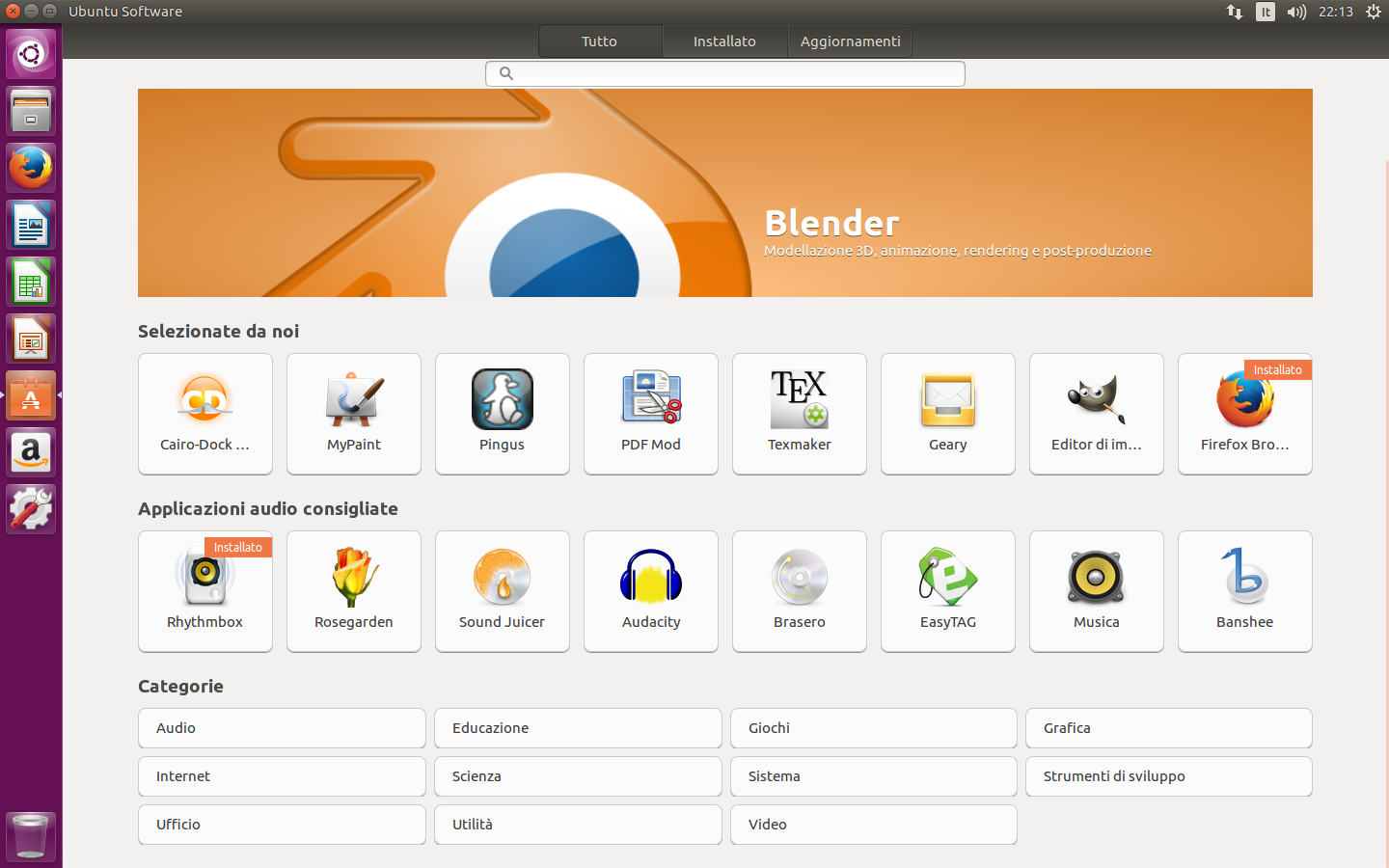Click inside the search field
The image size is (1389, 868).
tap(724, 73)
